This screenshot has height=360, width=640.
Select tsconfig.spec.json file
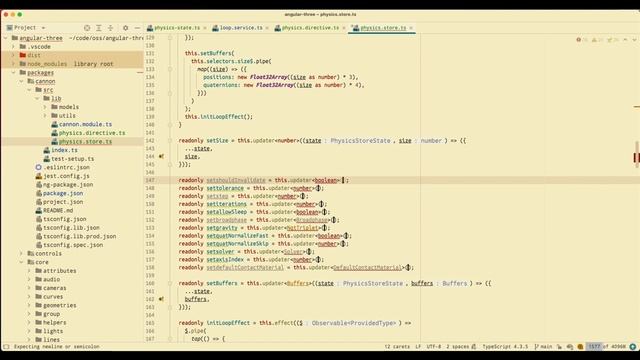point(73,245)
